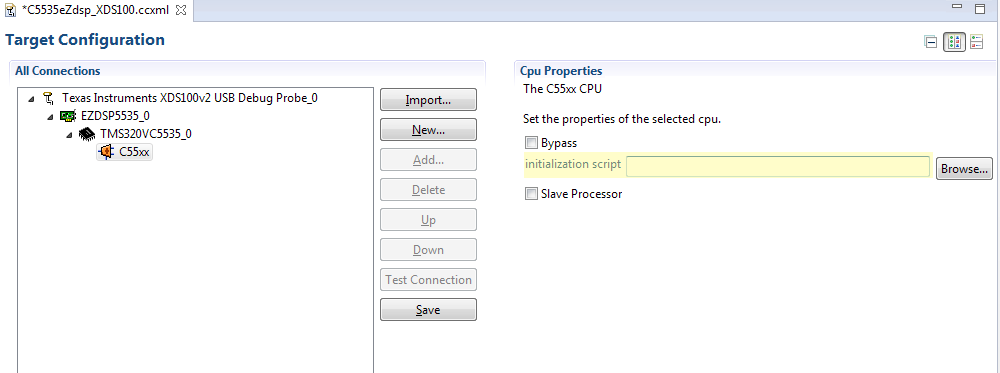This screenshot has height=373, width=1000.
Task: Collapse the Texas Instruments XDS100v2 probe node
Action: 32,99
